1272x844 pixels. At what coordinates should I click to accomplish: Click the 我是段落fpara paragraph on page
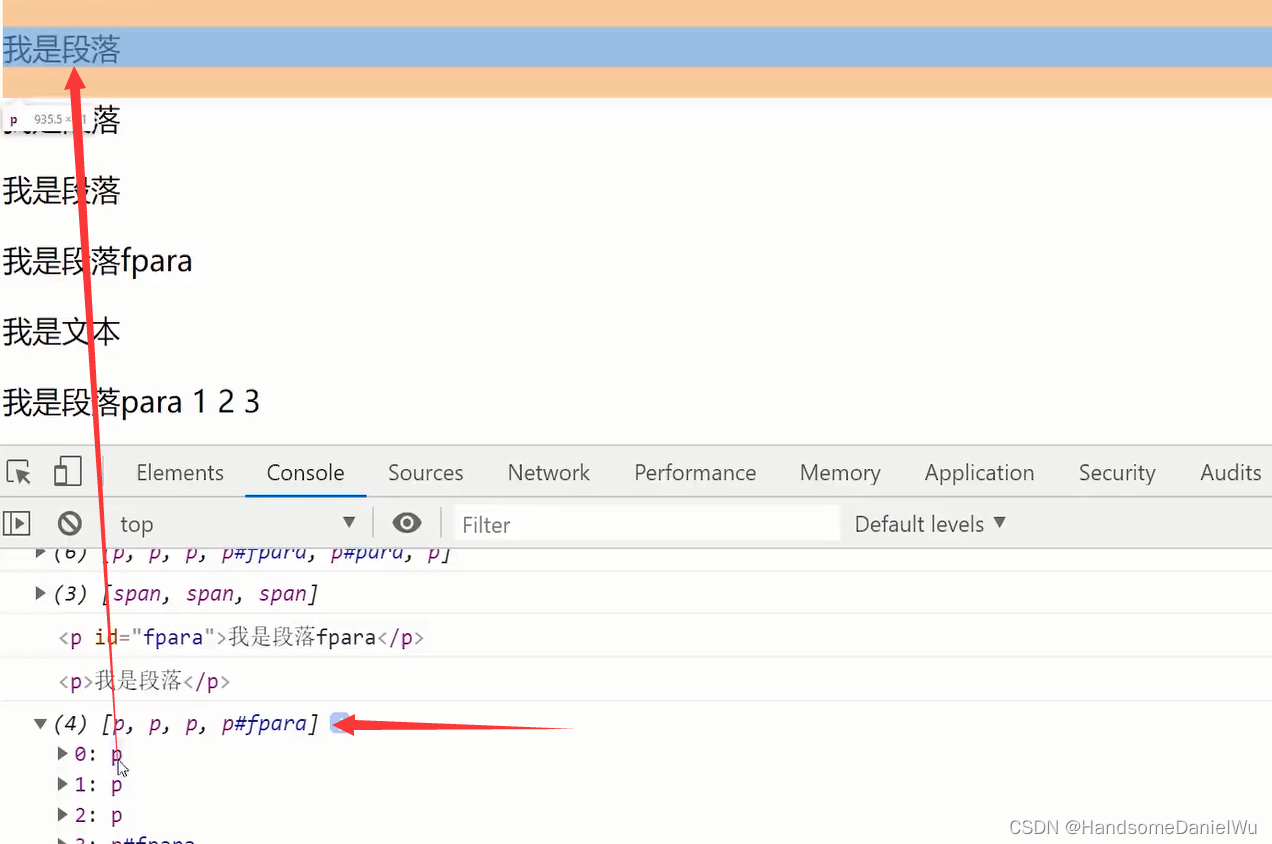click(x=97, y=261)
